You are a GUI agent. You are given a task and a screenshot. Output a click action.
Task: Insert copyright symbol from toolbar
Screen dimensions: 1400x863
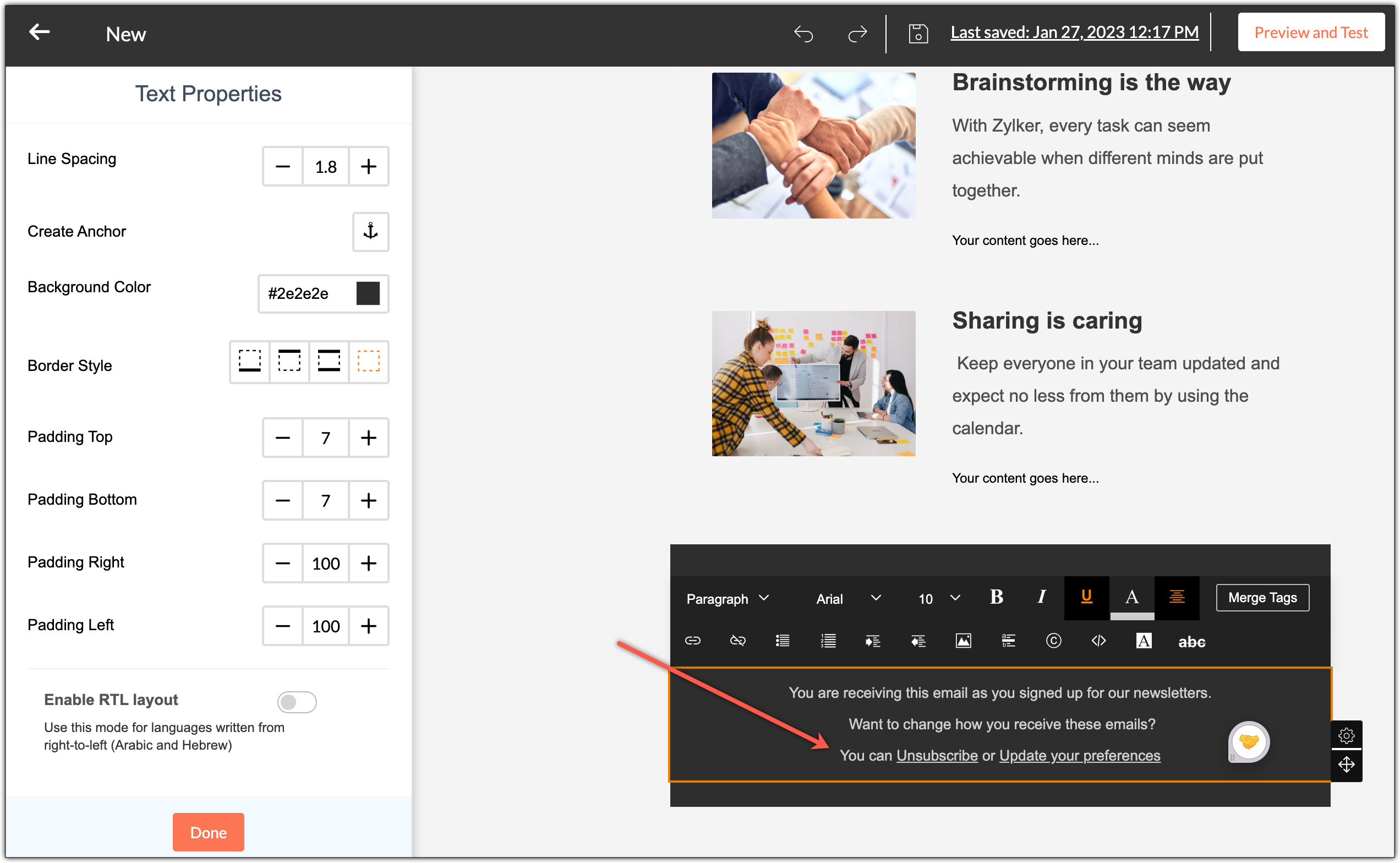pos(1053,641)
